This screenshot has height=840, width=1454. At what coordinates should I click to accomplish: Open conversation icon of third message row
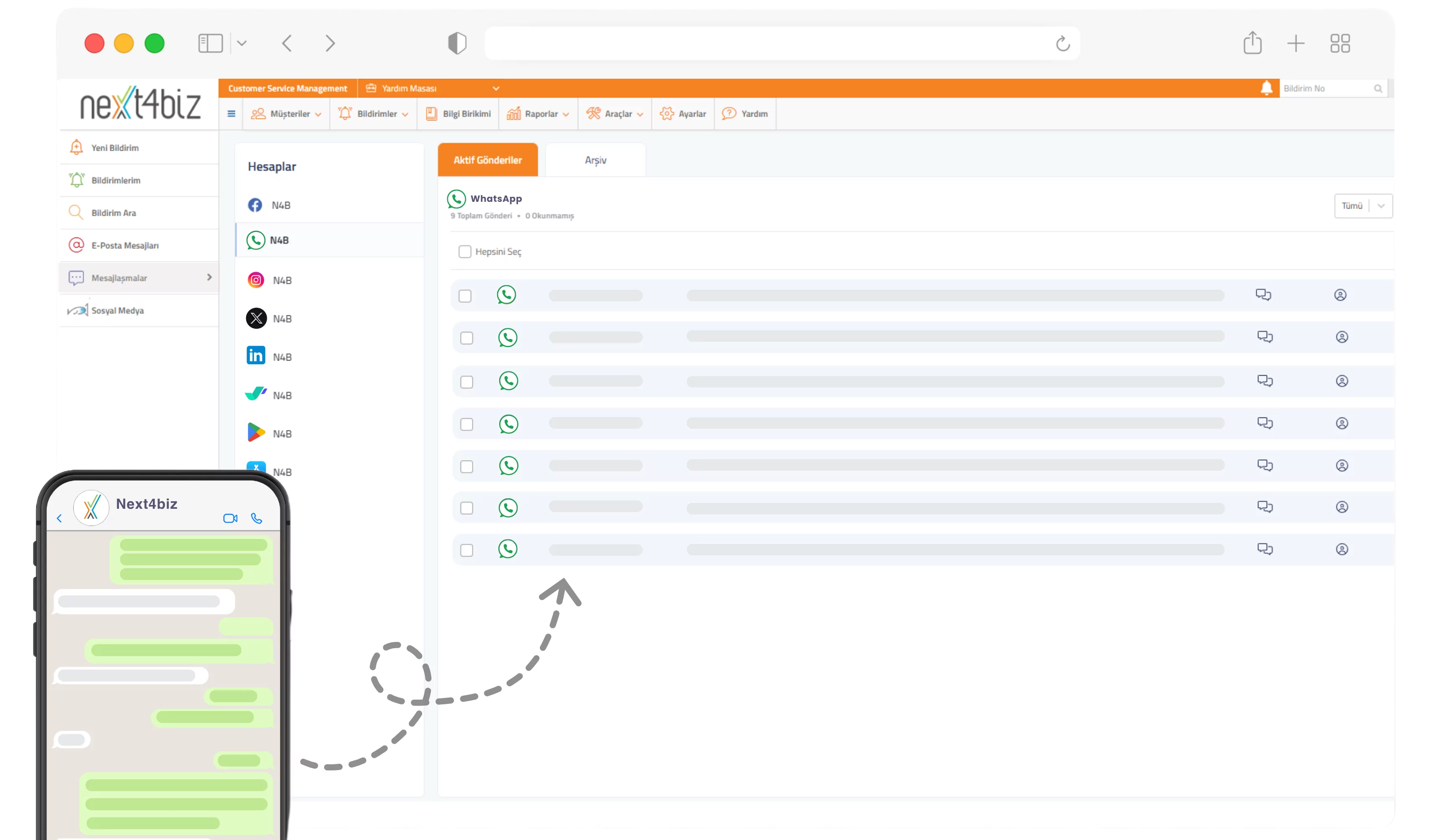[1265, 381]
